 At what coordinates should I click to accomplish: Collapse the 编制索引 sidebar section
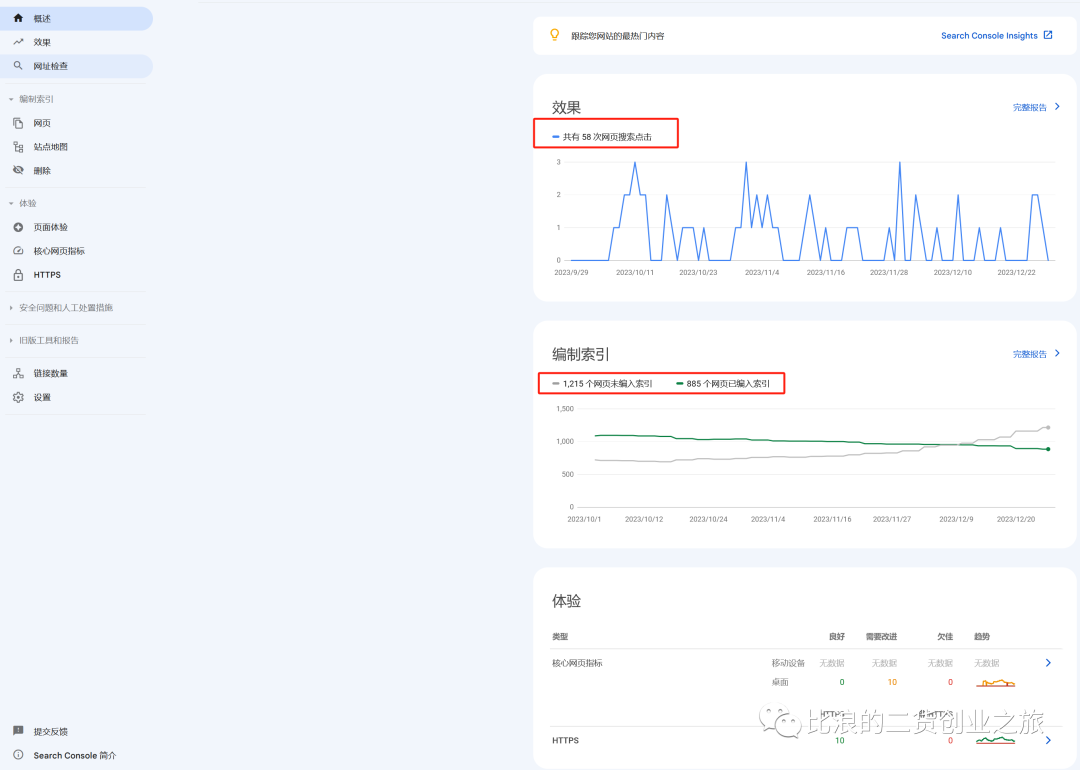(12, 99)
